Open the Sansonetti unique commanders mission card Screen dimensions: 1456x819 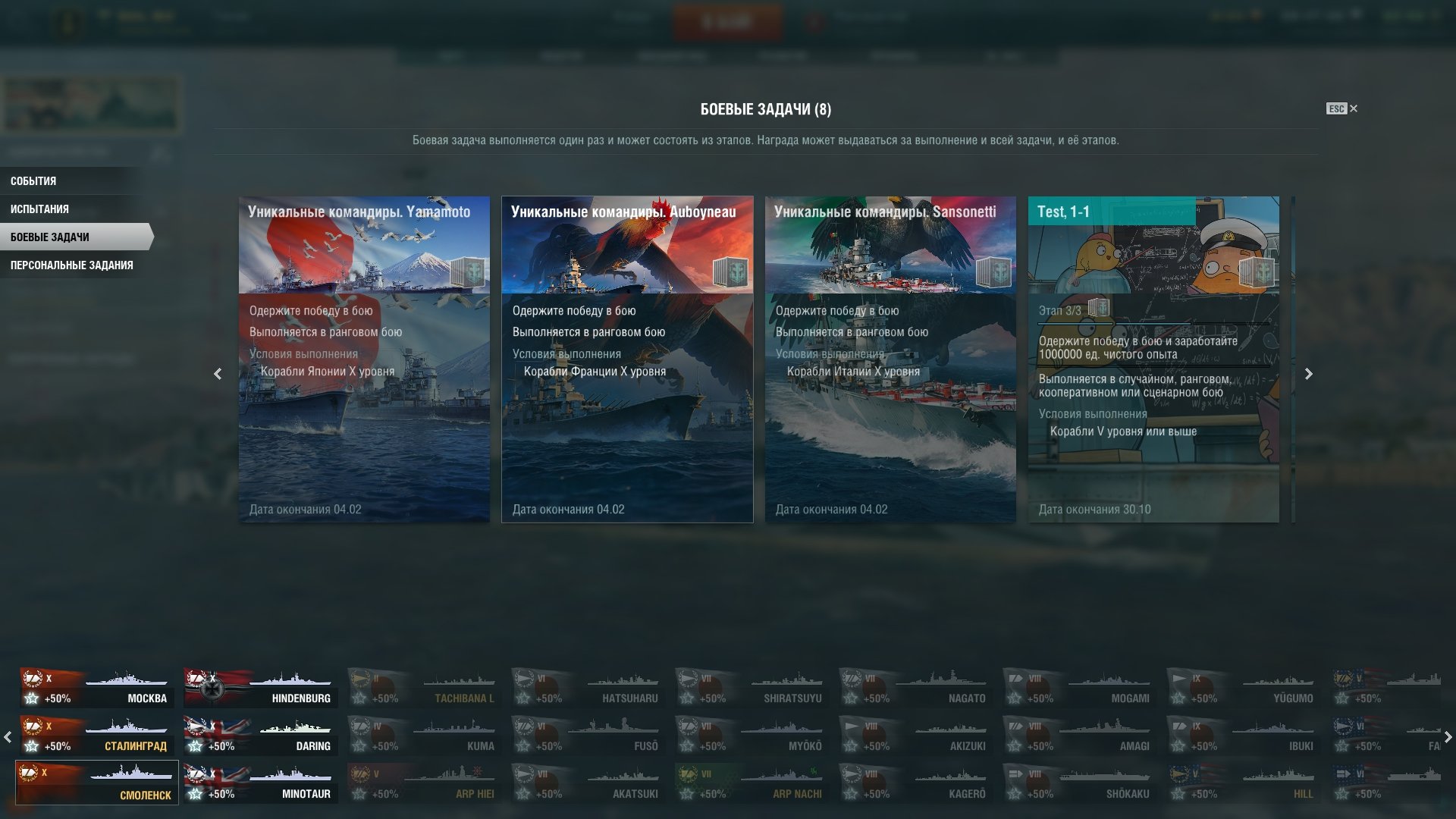click(890, 359)
